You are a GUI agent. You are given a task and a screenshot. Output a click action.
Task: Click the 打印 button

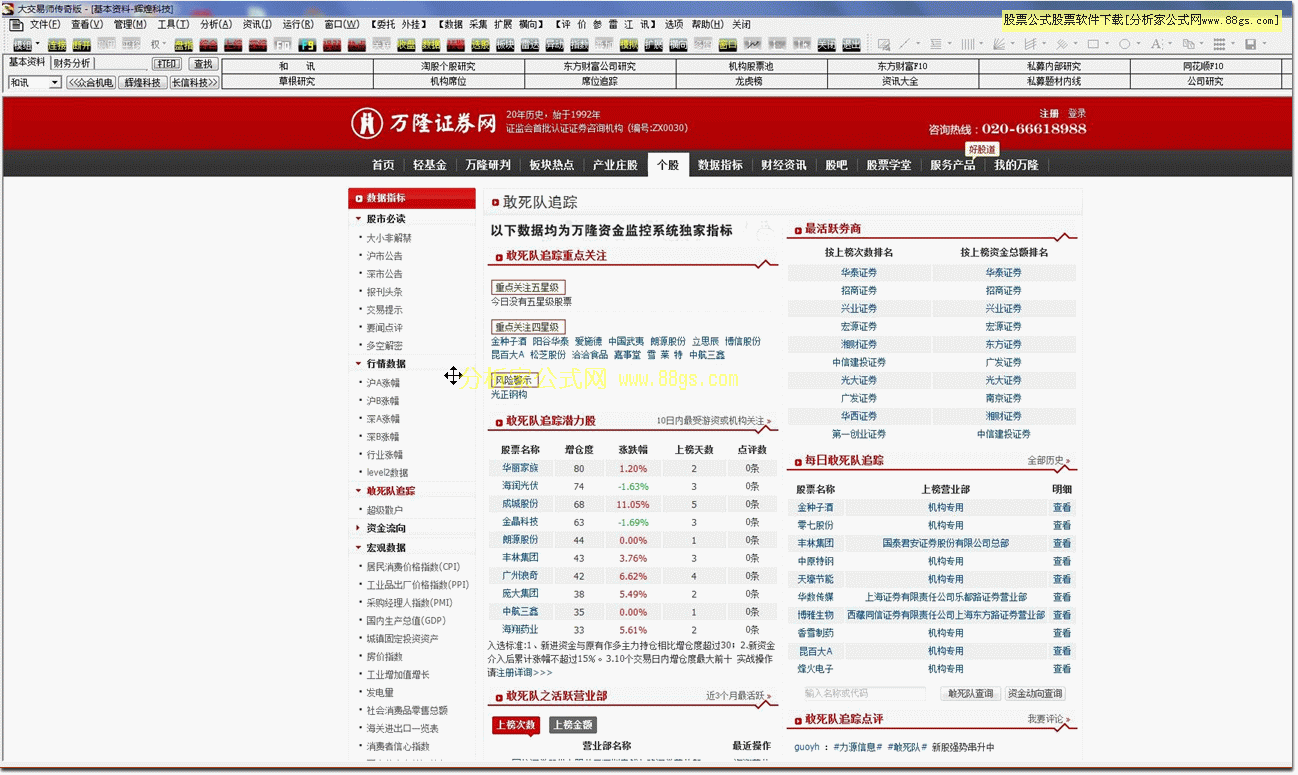pos(166,64)
